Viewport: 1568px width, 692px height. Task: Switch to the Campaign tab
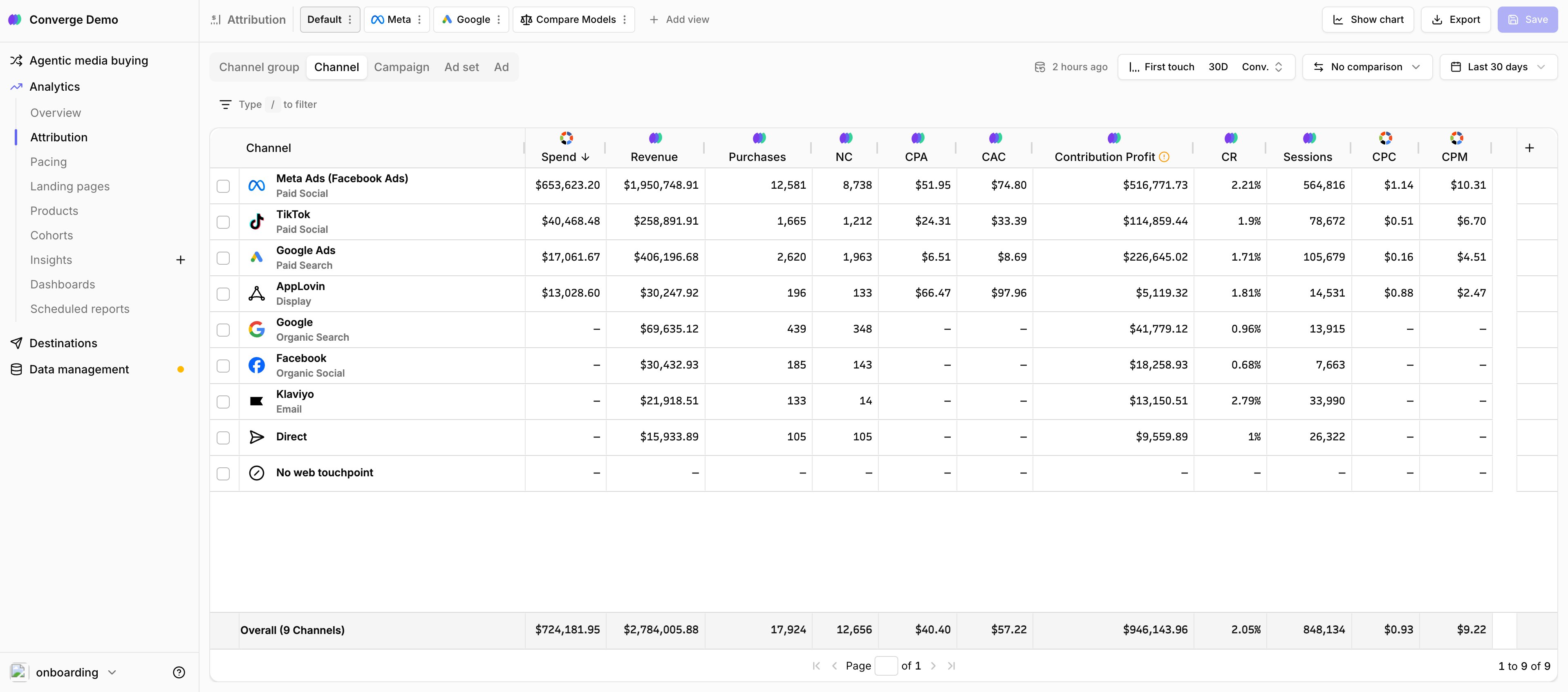(x=402, y=67)
